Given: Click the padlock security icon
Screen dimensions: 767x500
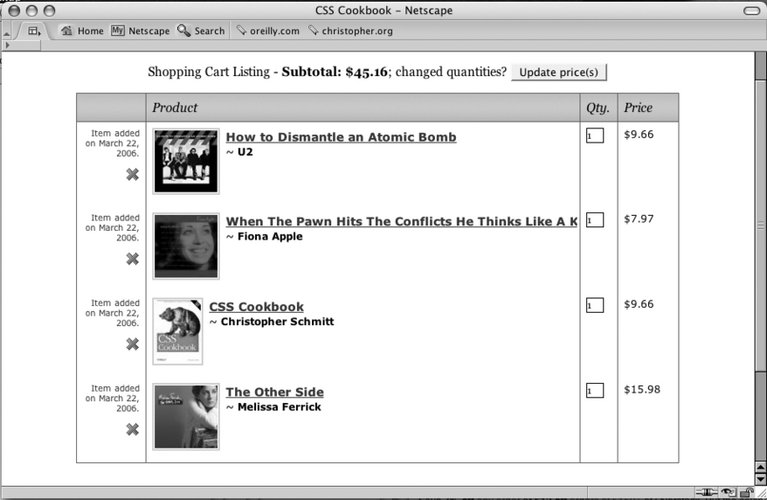Looking at the screenshot, I should (x=746, y=492).
